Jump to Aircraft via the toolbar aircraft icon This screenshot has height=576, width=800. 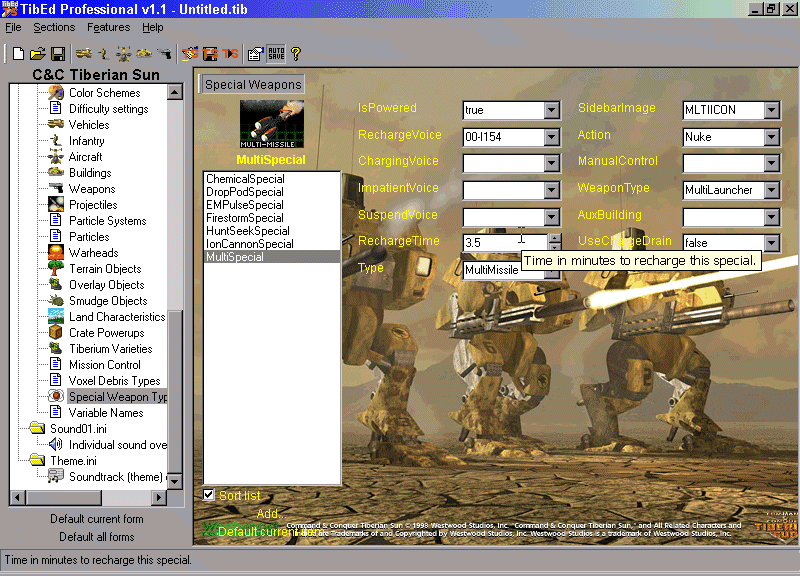[x=123, y=54]
